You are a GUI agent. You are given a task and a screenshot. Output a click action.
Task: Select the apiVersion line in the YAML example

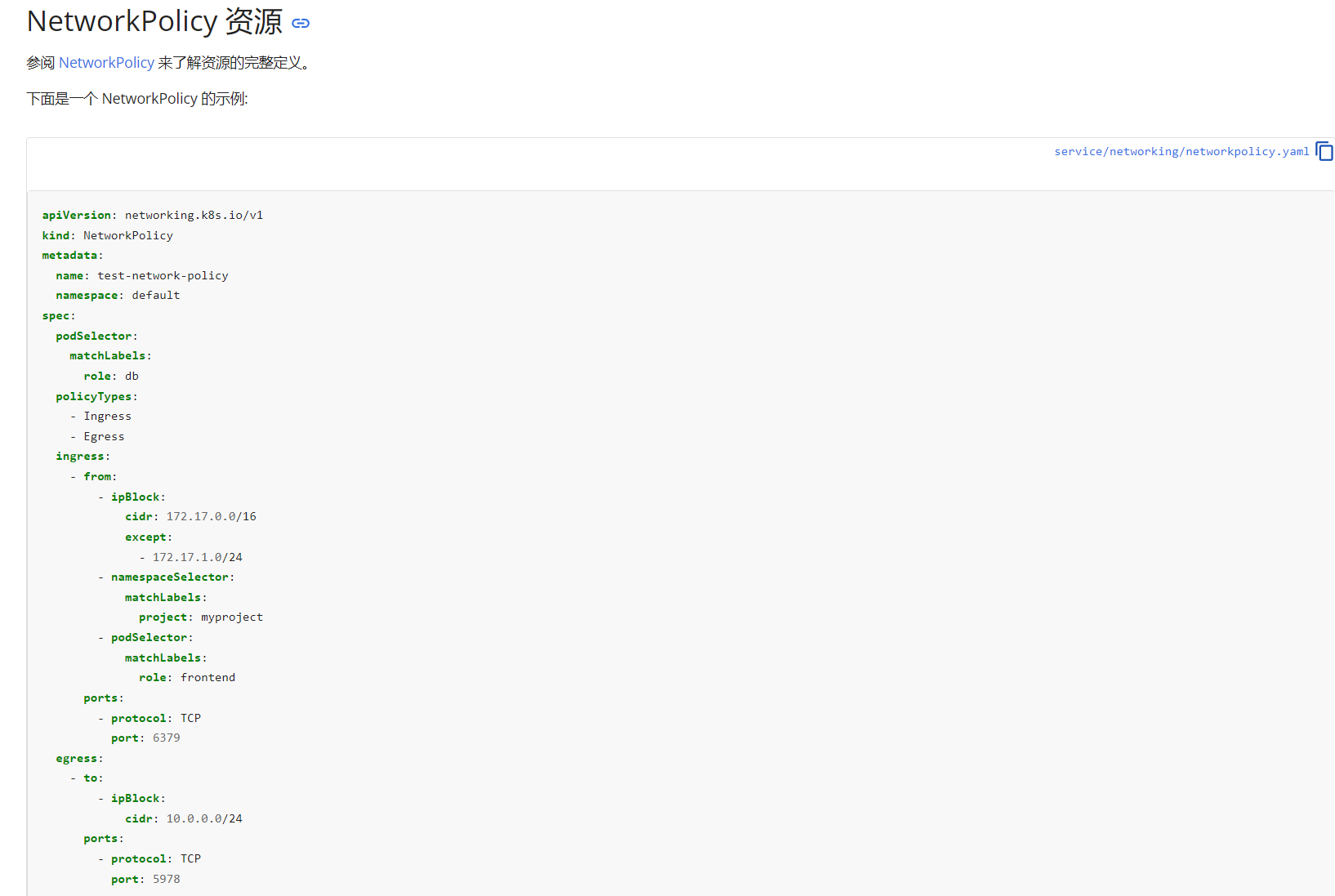pos(152,215)
